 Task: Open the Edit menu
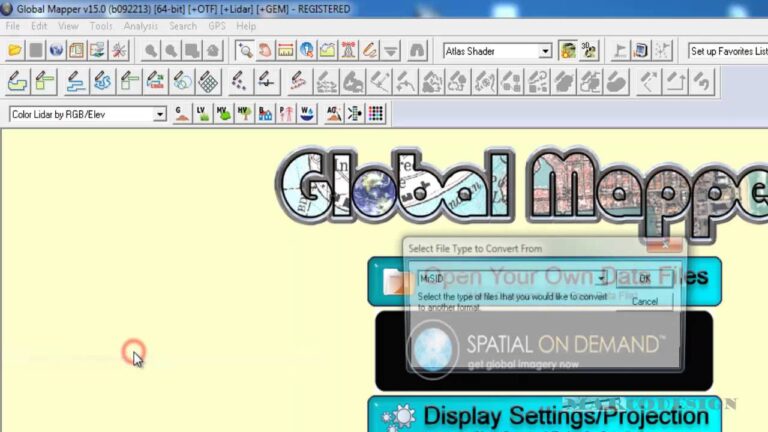pos(39,26)
